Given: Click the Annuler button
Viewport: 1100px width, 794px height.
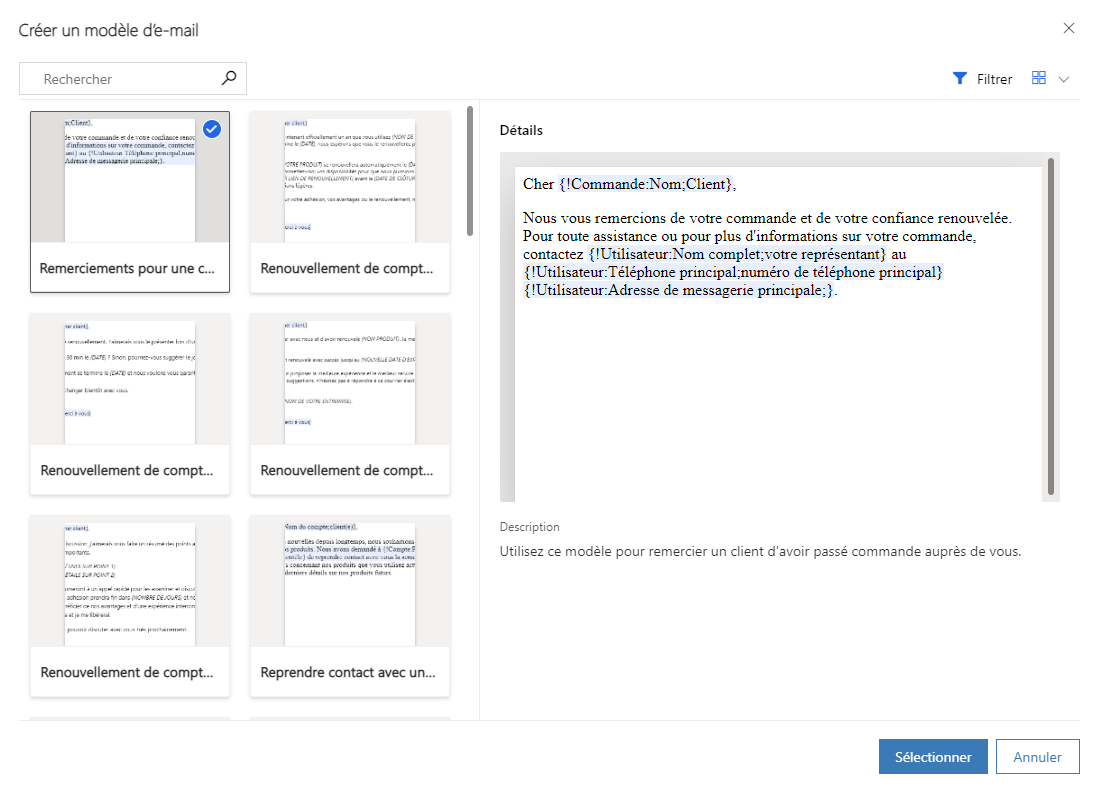Looking at the screenshot, I should [1038, 757].
